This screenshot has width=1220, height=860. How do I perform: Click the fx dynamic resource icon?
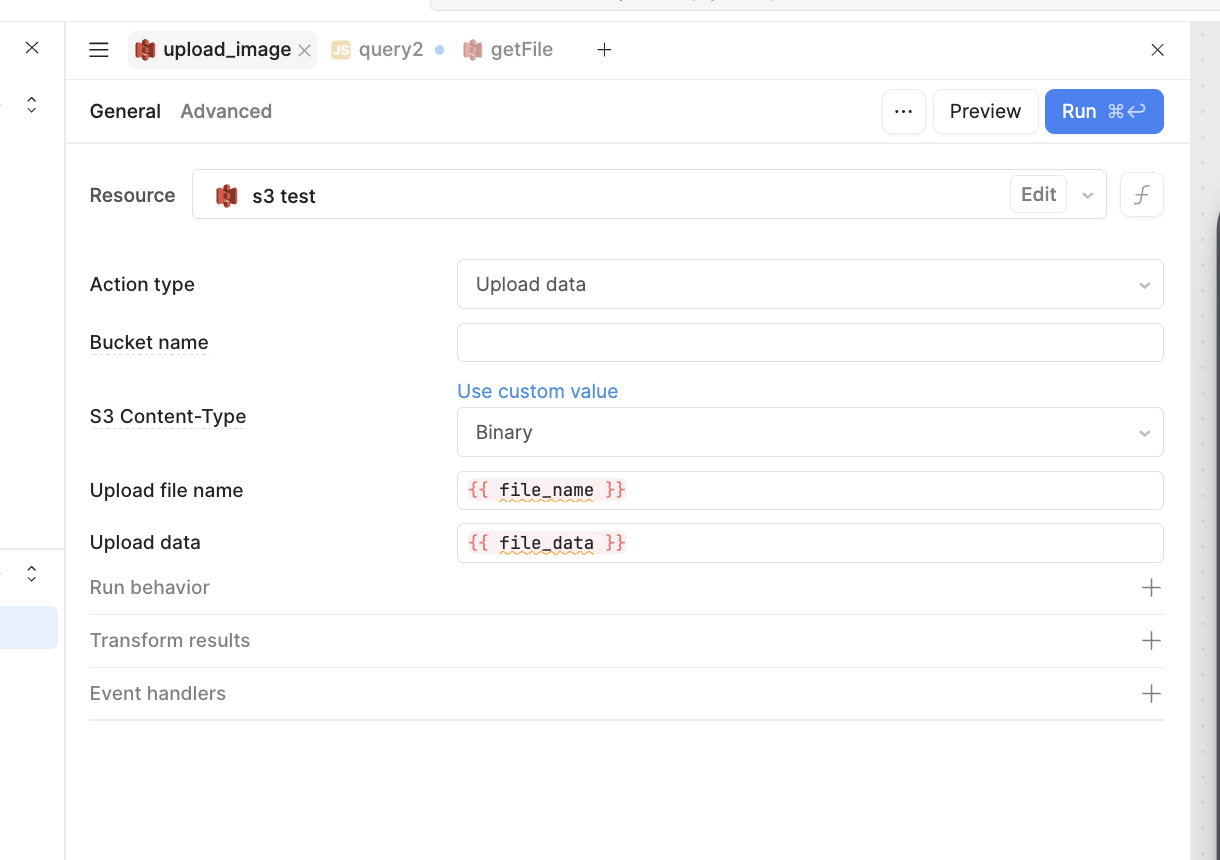click(x=1141, y=195)
